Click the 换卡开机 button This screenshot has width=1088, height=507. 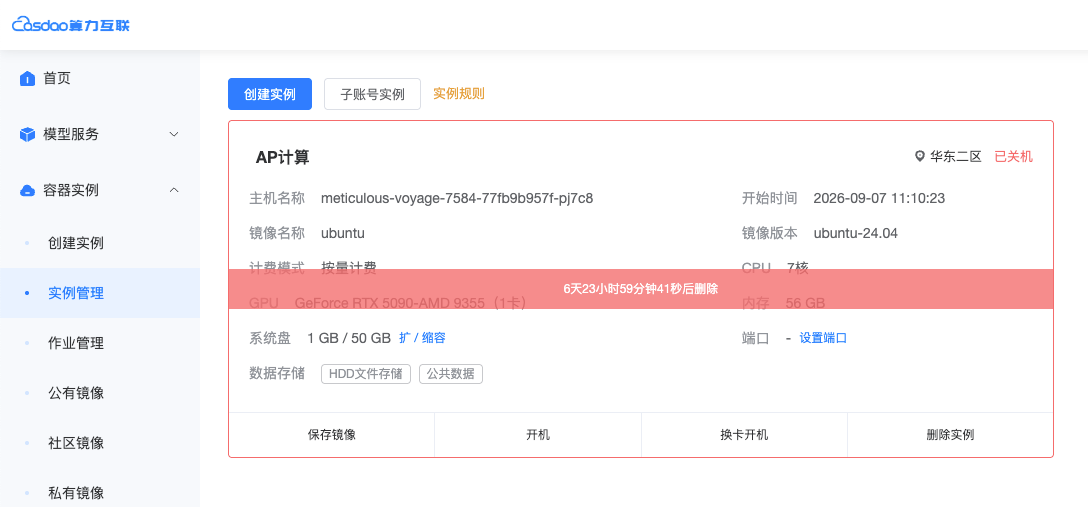pos(744,435)
